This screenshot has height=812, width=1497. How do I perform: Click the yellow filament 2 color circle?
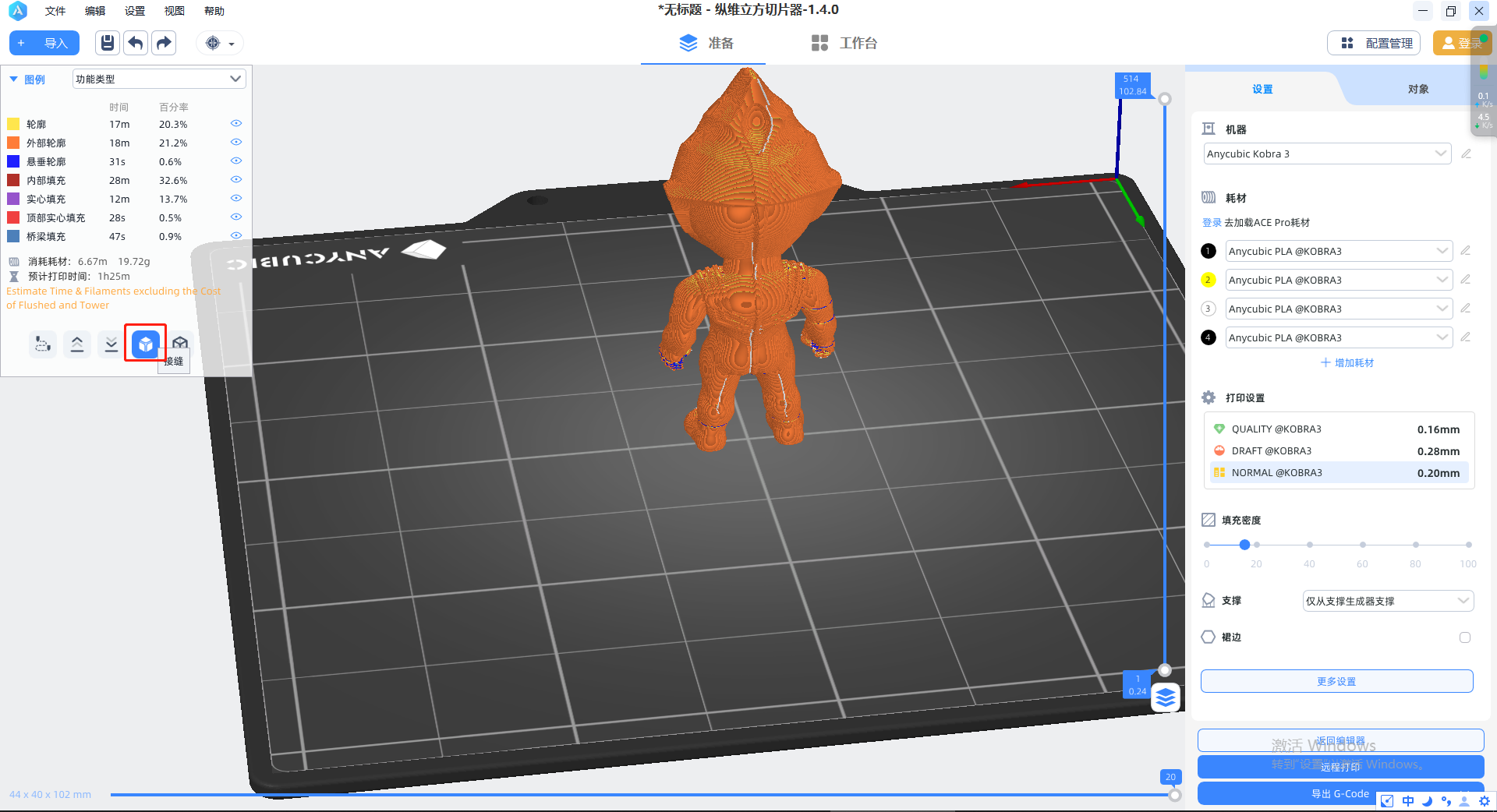1209,280
